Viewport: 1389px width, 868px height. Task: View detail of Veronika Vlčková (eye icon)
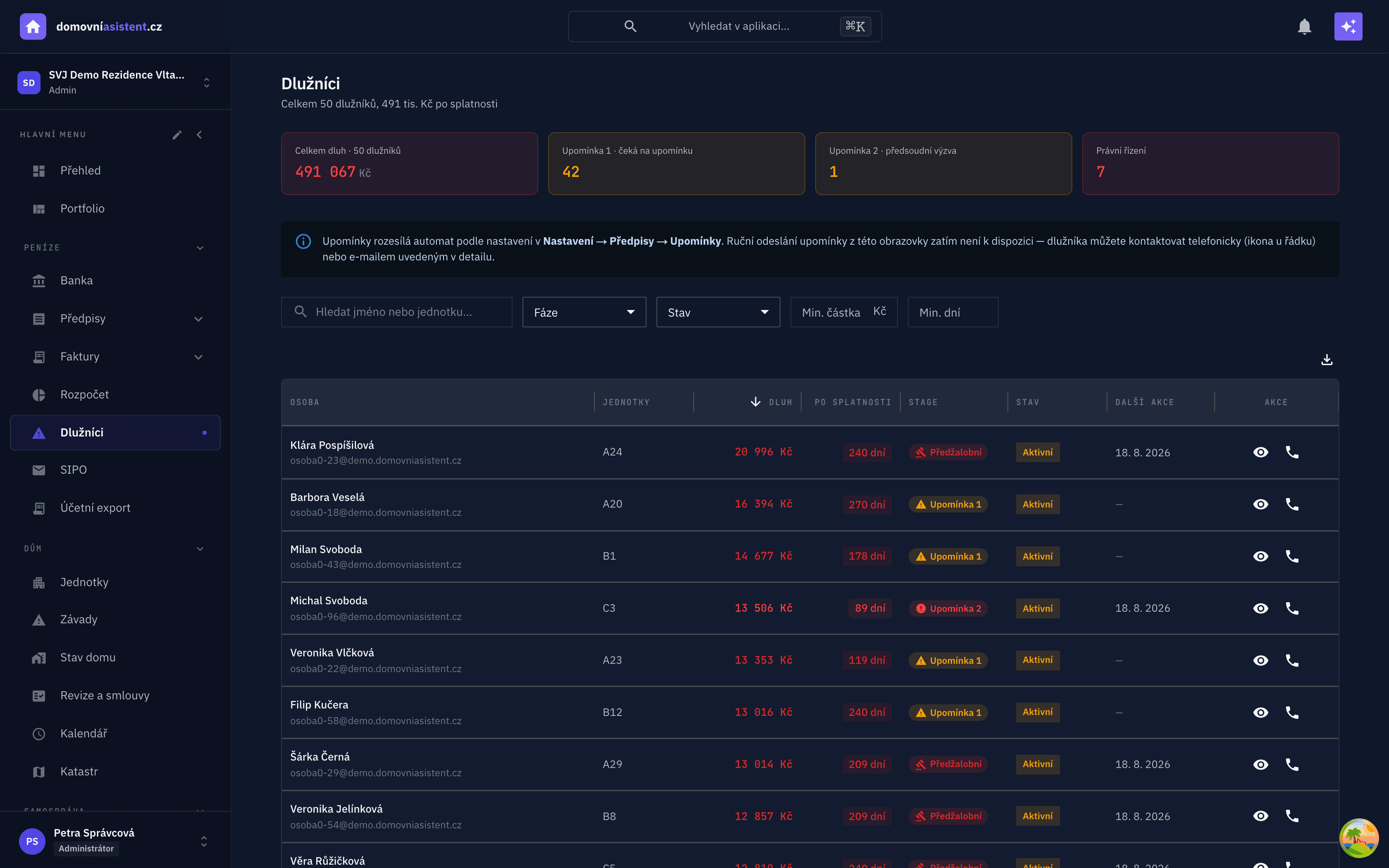point(1260,660)
